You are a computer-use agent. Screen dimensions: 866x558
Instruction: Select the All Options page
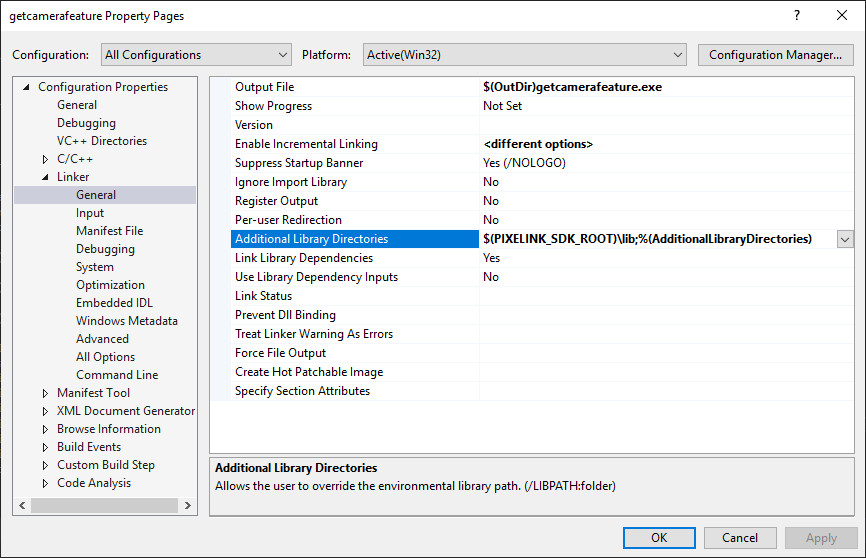click(105, 357)
